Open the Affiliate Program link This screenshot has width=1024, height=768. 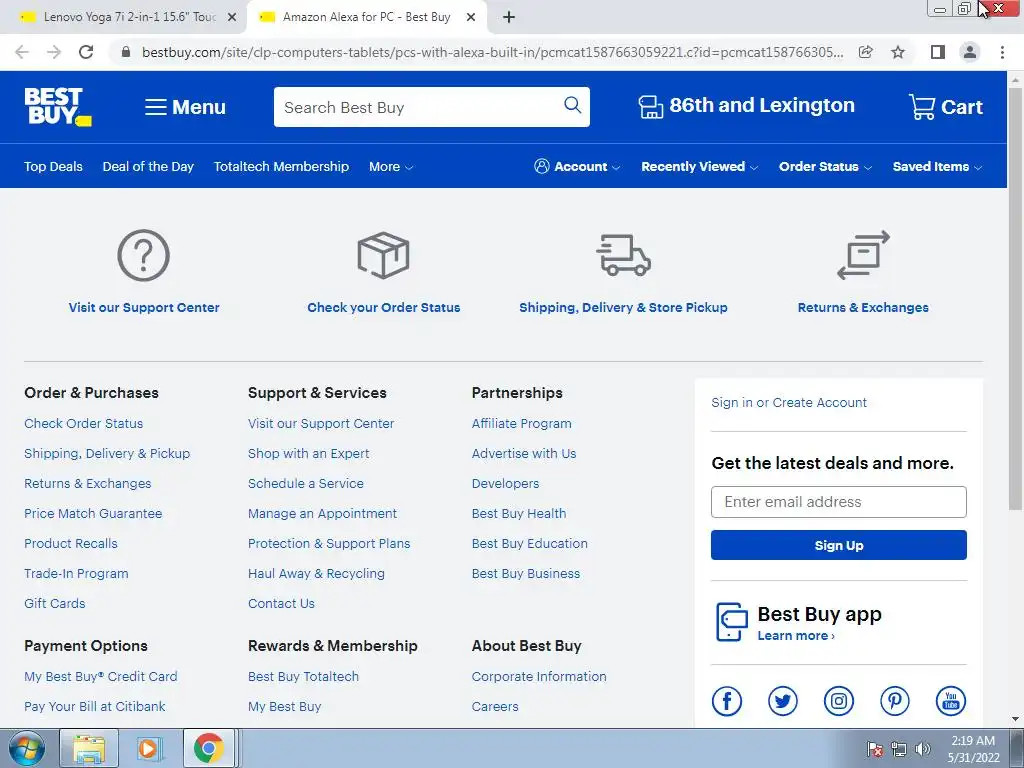(521, 423)
